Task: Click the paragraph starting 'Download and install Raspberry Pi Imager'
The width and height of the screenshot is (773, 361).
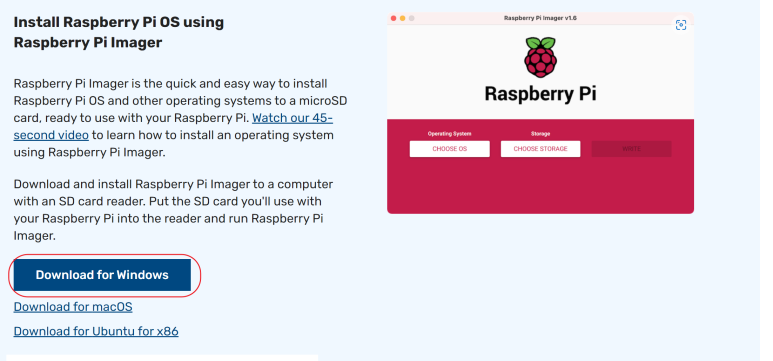Action: (174, 210)
